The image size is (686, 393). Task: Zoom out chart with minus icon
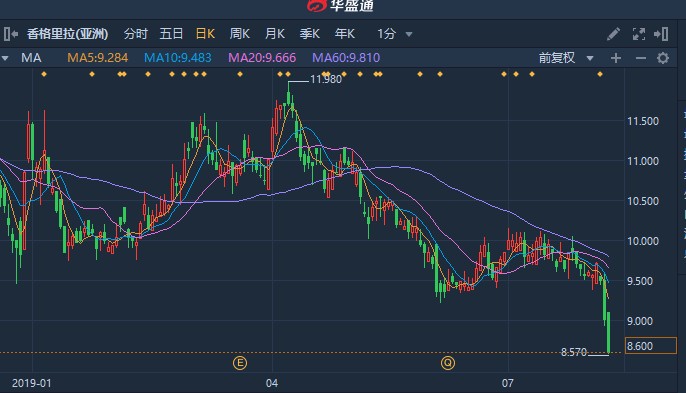pyautogui.click(x=640, y=58)
